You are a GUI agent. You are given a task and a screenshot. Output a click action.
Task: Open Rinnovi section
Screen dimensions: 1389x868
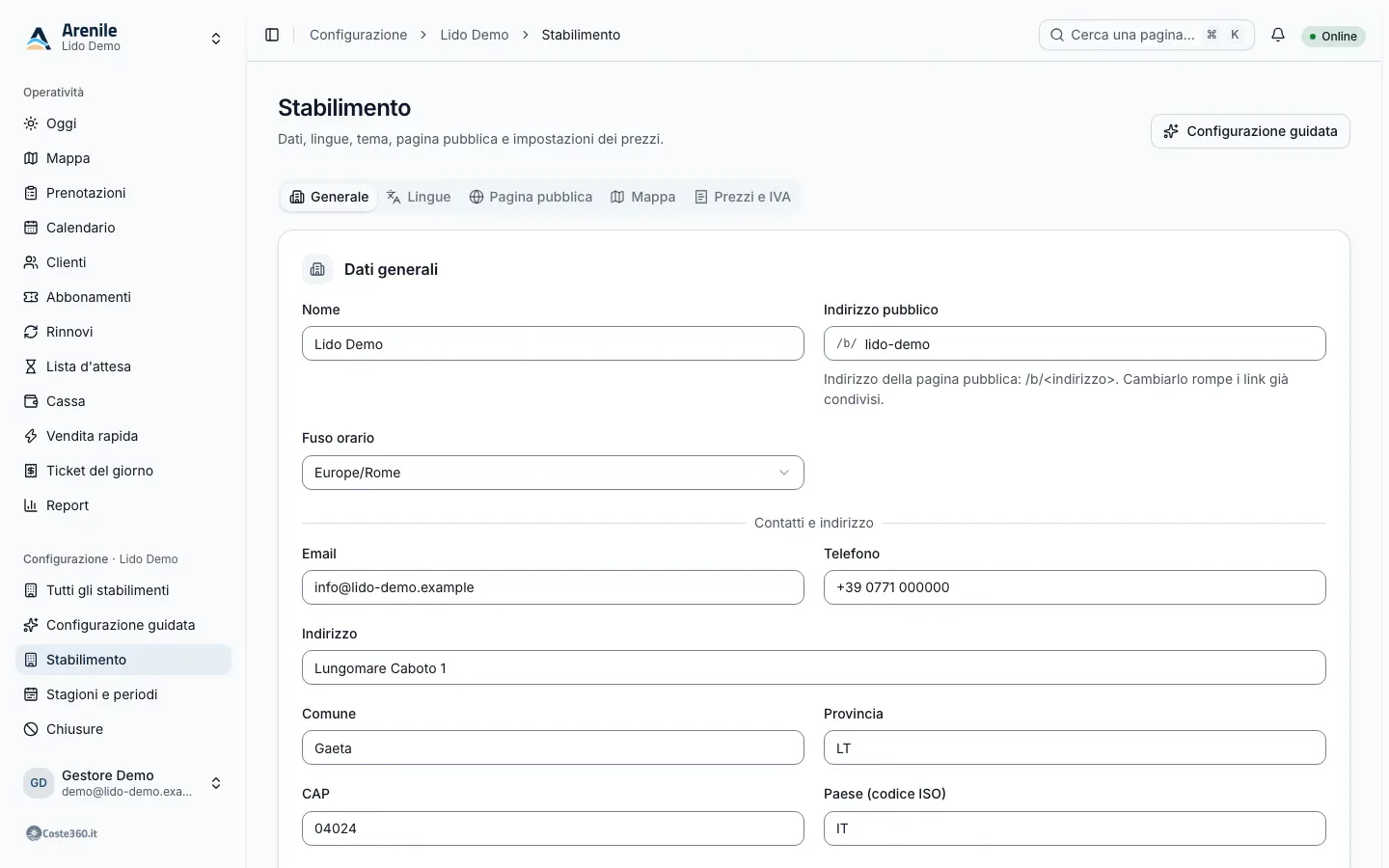click(x=123, y=332)
